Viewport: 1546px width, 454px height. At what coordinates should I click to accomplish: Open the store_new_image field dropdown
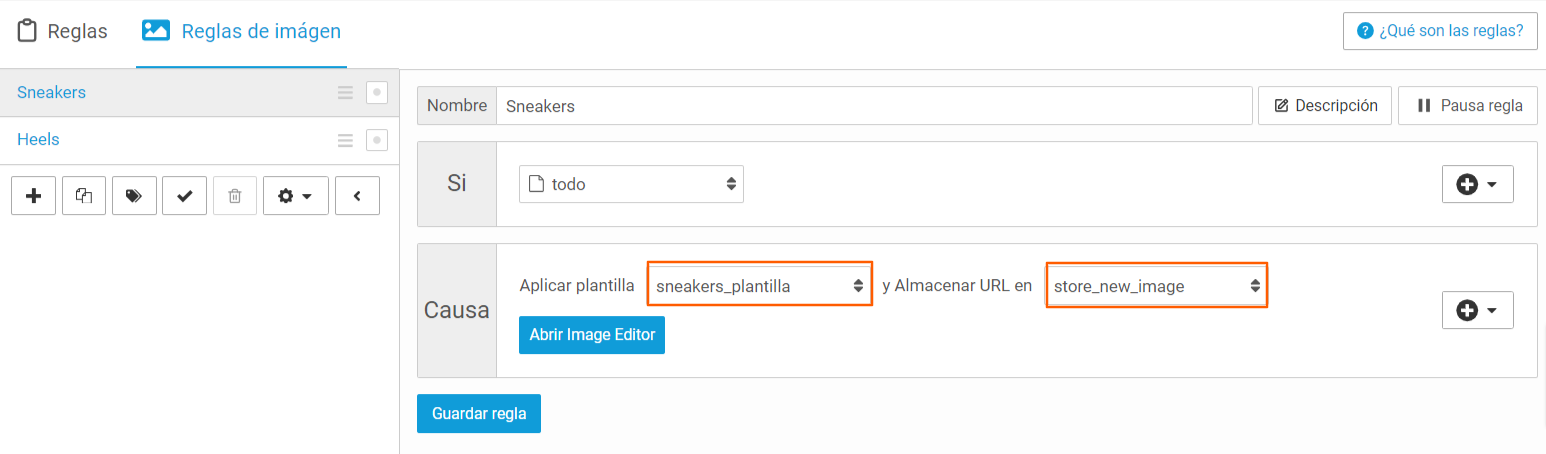pos(1157,286)
